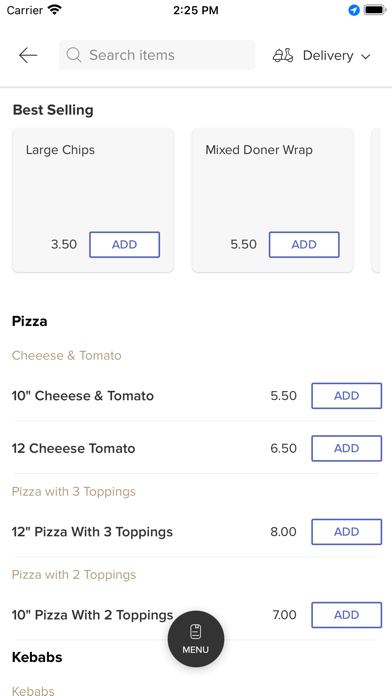392x696 pixels.
Task: Focus the Search items field
Action: (x=157, y=55)
